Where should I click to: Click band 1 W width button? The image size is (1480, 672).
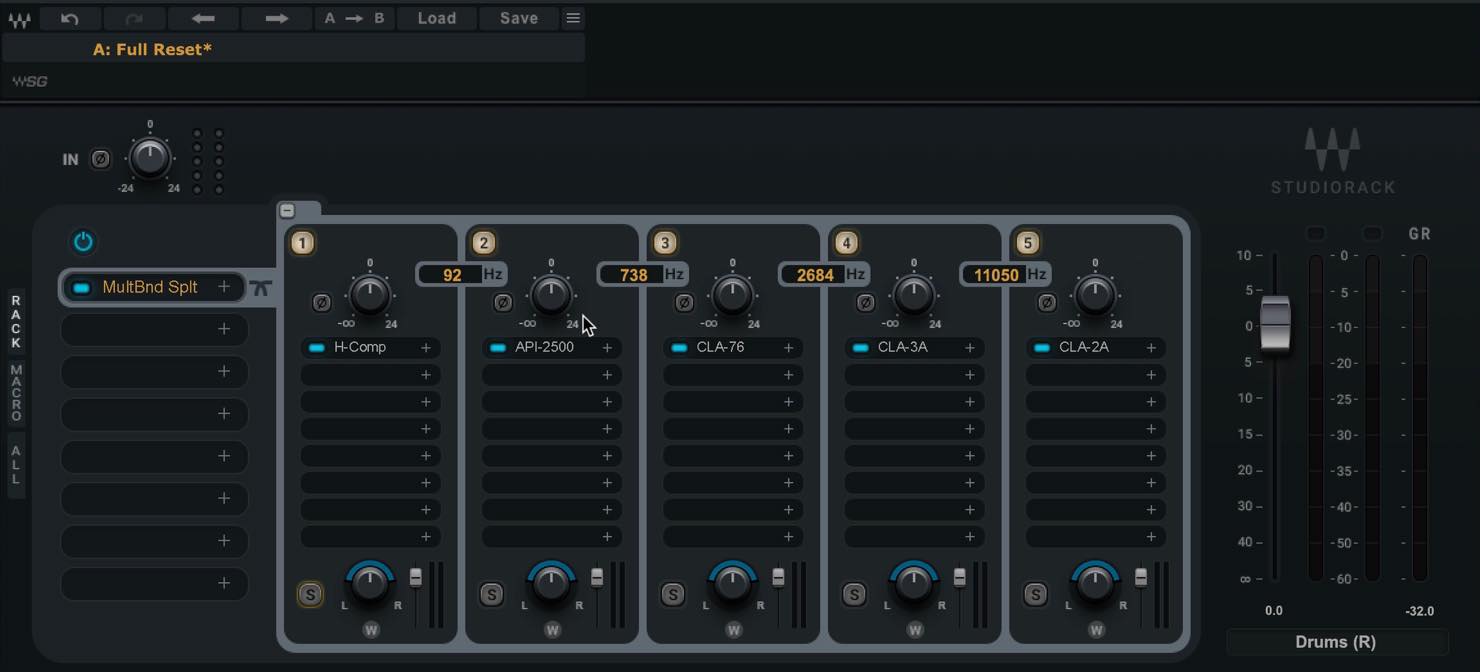click(x=371, y=630)
